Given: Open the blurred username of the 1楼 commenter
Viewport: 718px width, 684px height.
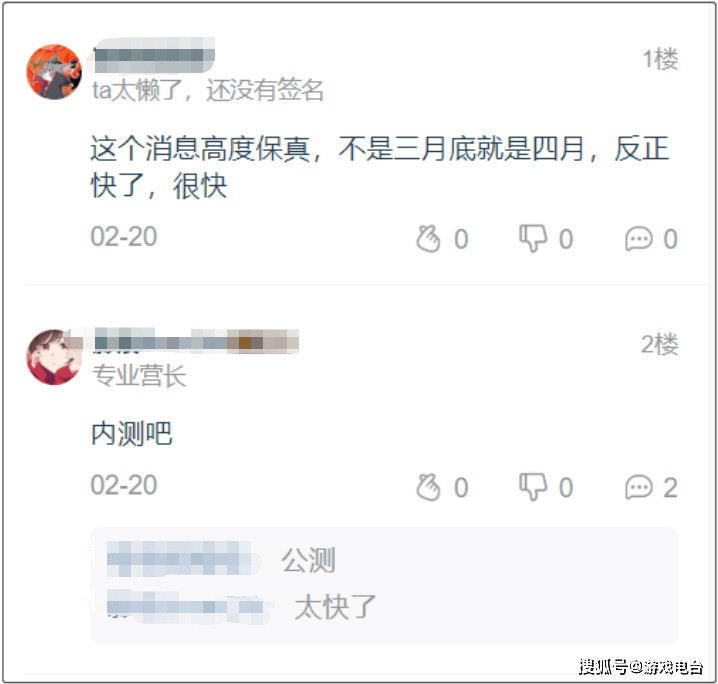Looking at the screenshot, I should (154, 56).
